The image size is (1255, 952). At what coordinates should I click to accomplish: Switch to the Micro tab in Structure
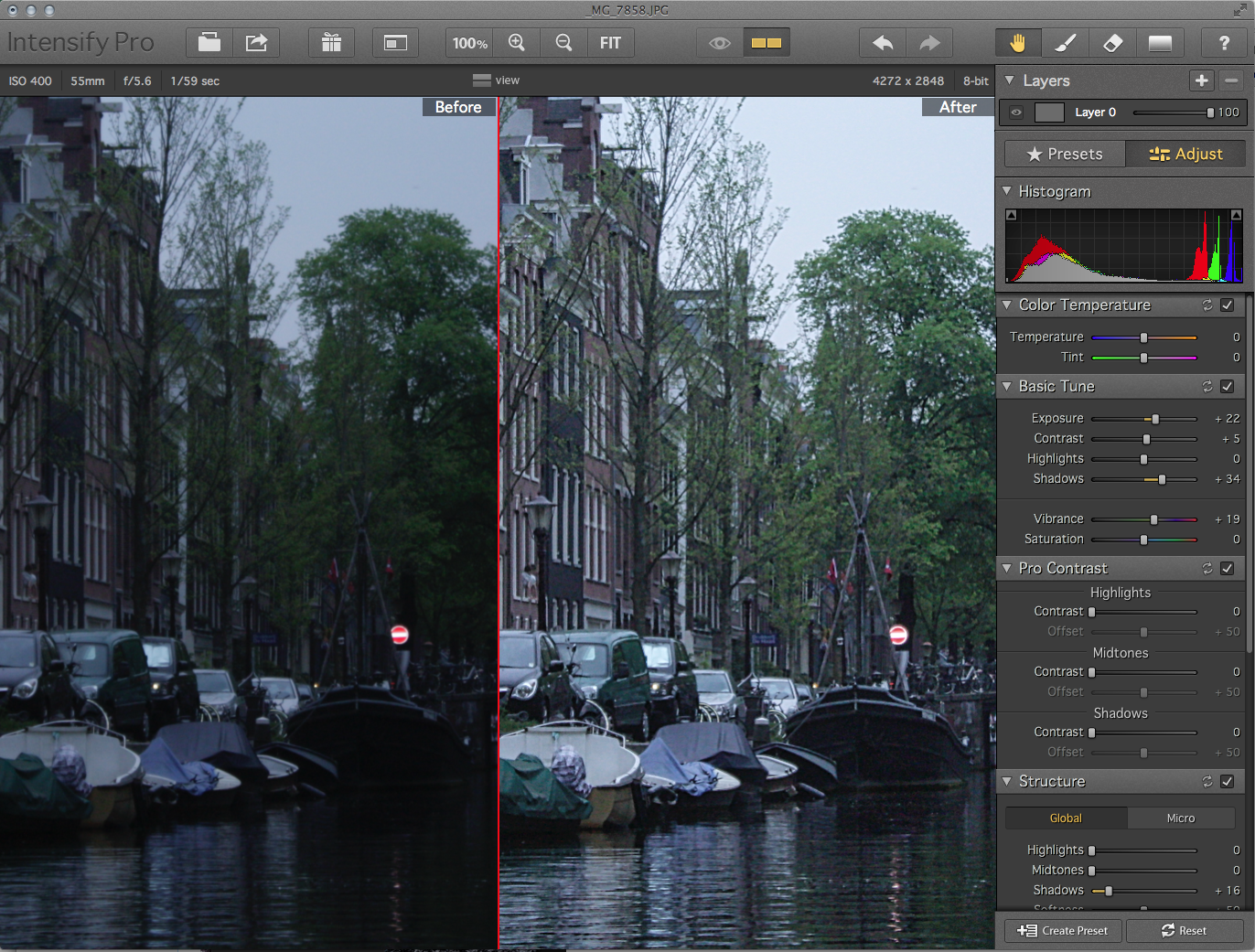(1180, 818)
